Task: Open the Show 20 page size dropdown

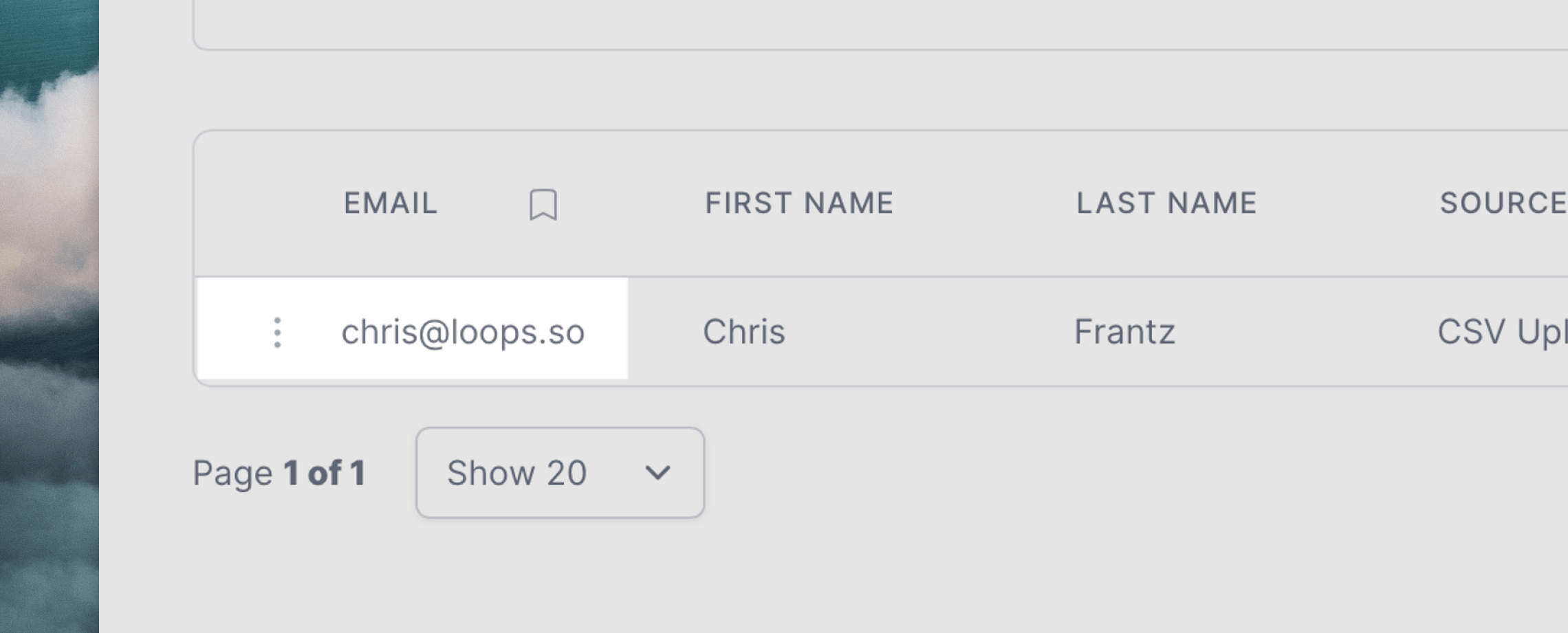Action: pyautogui.click(x=560, y=473)
